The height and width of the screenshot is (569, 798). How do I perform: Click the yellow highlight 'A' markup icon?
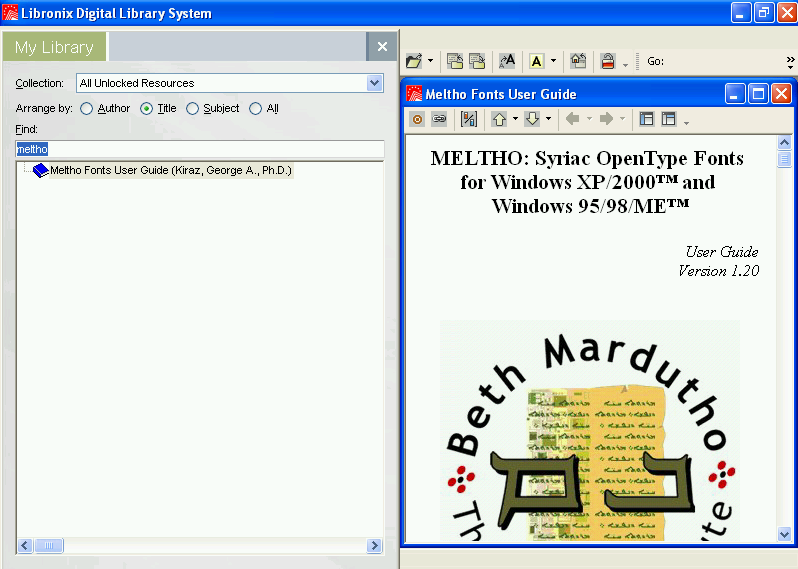[536, 61]
